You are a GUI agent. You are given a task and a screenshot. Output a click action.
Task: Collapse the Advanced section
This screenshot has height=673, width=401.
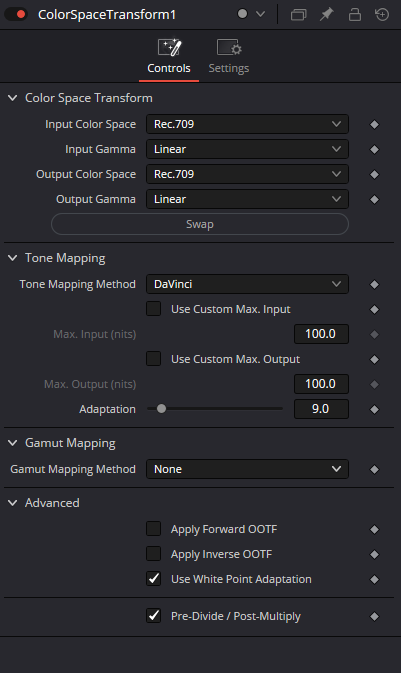click(x=13, y=503)
